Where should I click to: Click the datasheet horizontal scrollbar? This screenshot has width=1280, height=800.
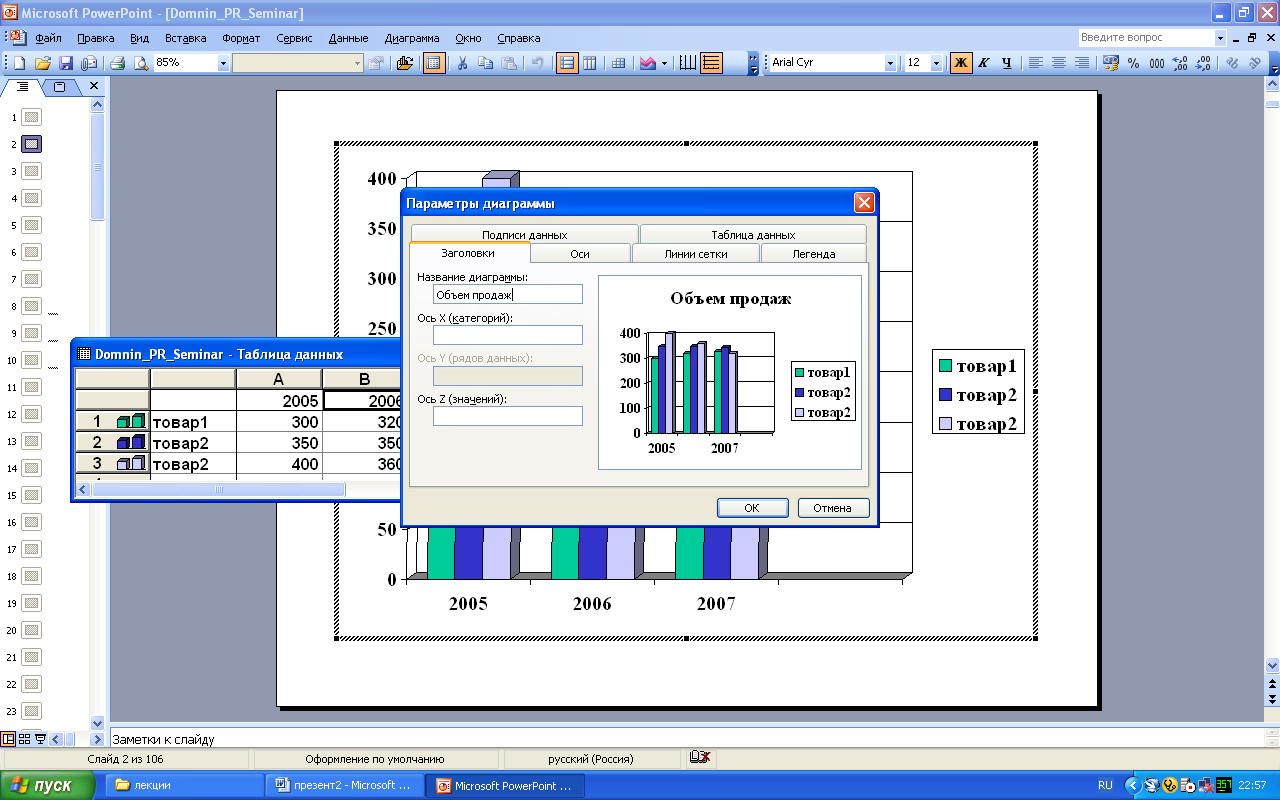(217, 489)
